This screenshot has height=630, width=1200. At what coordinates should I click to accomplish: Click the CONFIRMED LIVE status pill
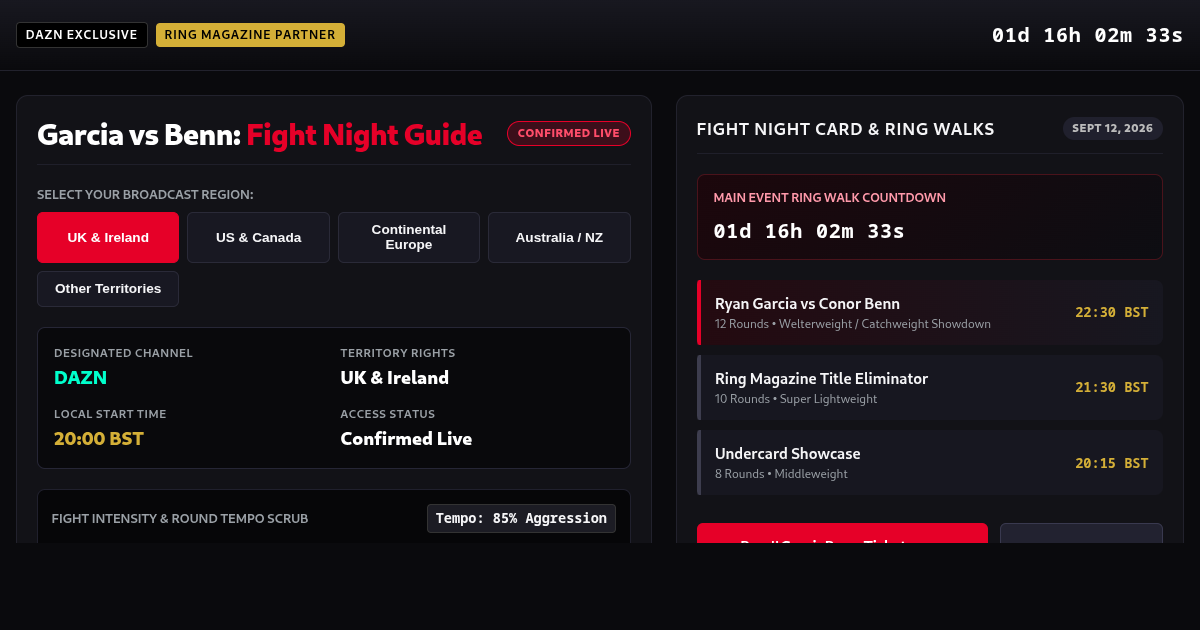pyautogui.click(x=569, y=133)
